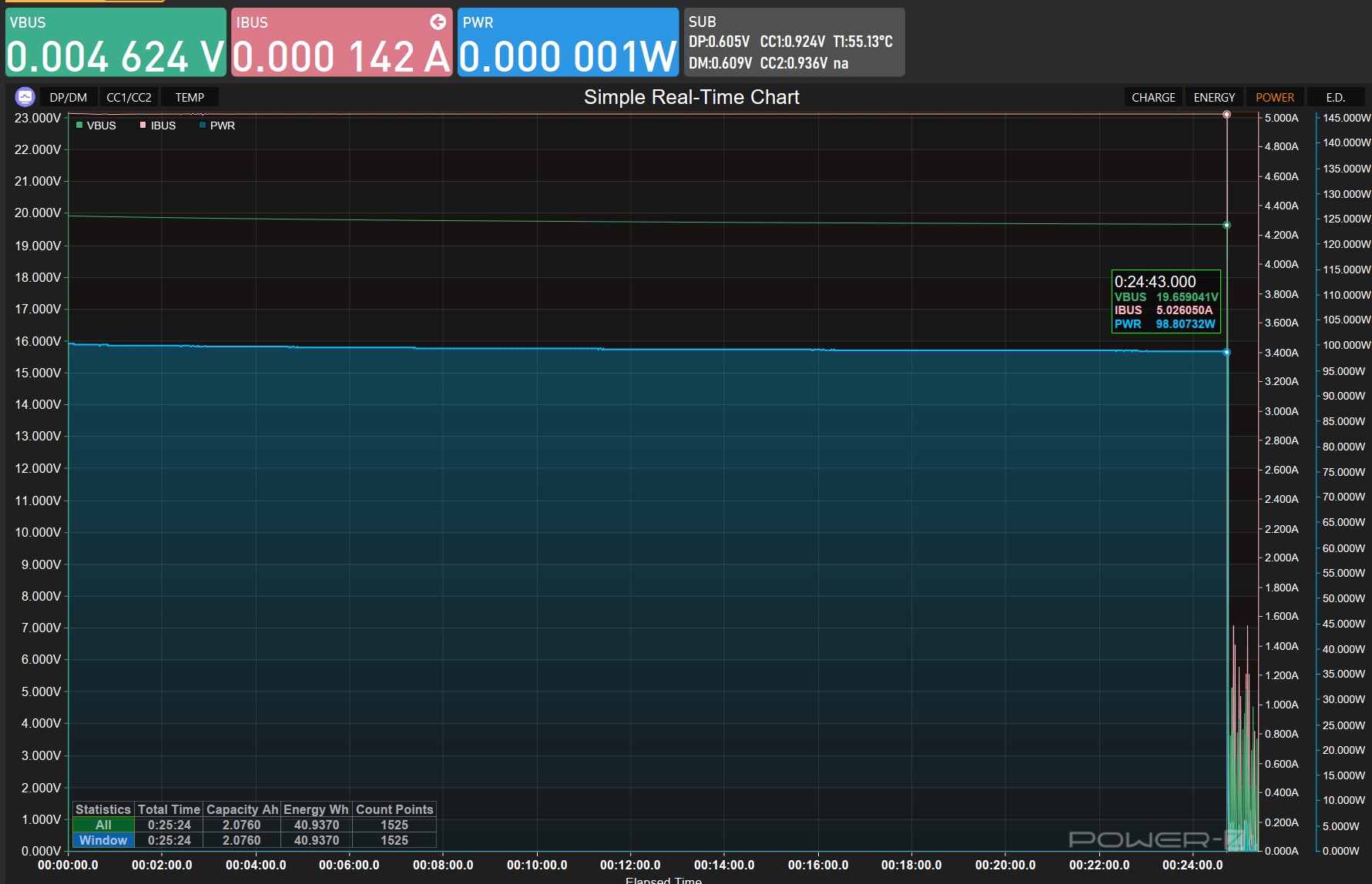Click the purple chart icon beside DP/DM

click(25, 97)
